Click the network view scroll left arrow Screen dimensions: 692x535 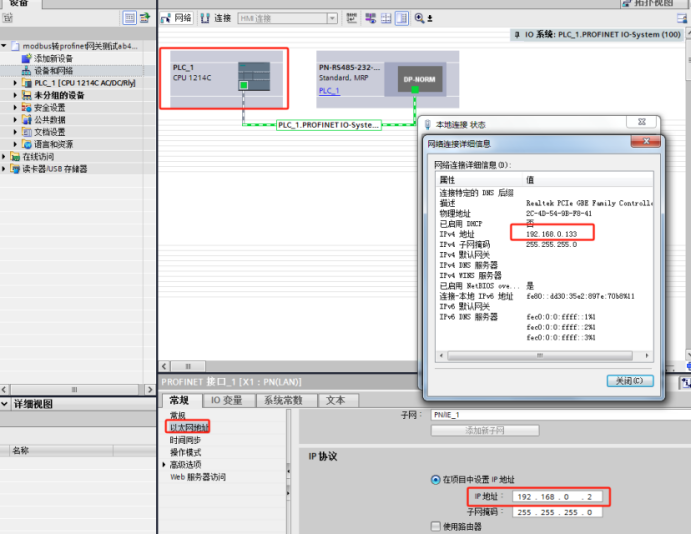pos(164,366)
